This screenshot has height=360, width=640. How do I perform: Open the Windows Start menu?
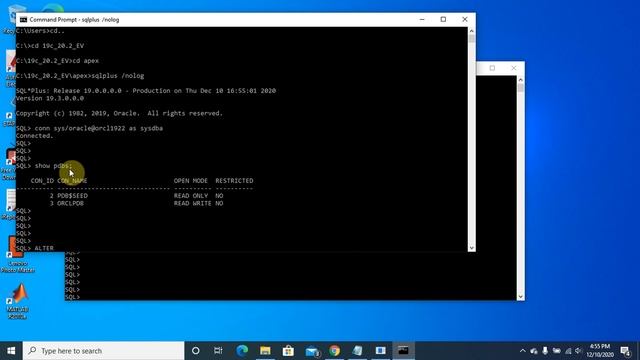[x=11, y=351]
